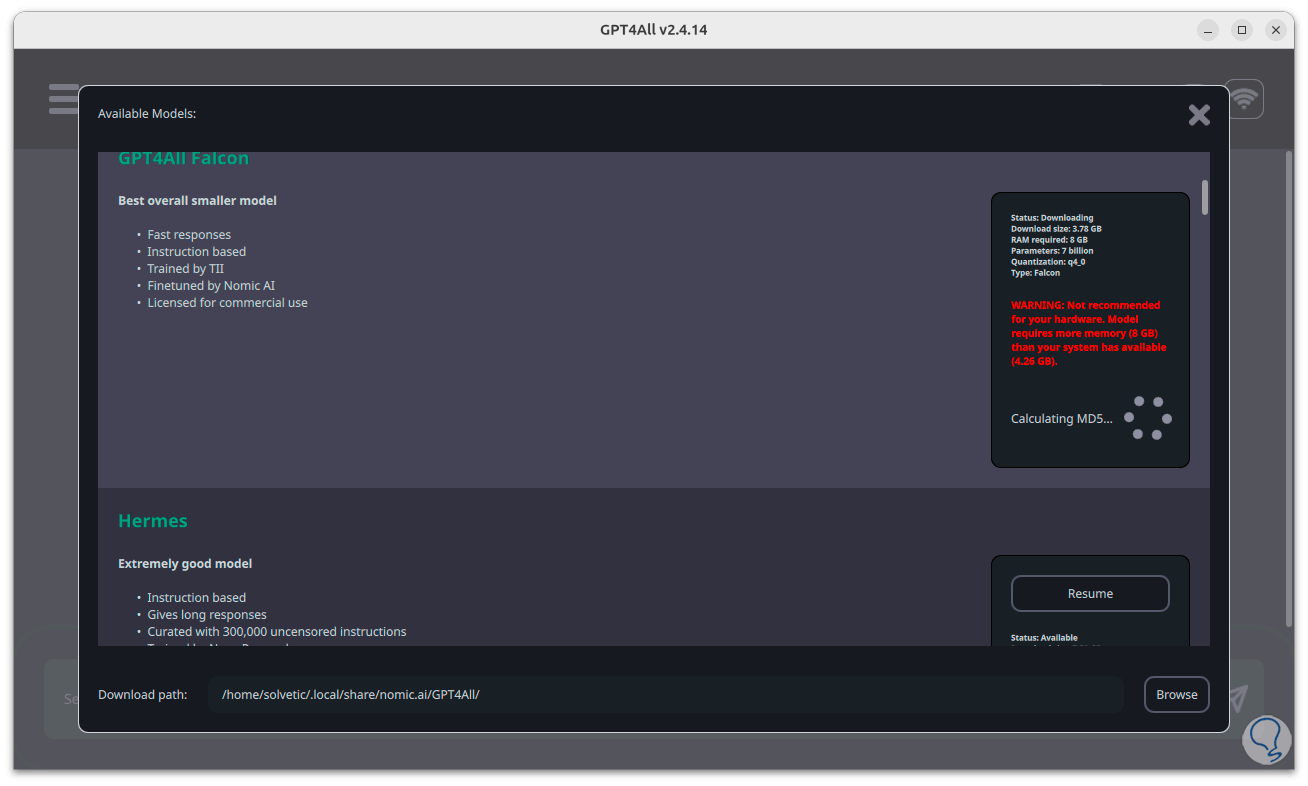Click the "Status: Available" line for Hermes
This screenshot has width=1308, height=786.
tap(1044, 638)
